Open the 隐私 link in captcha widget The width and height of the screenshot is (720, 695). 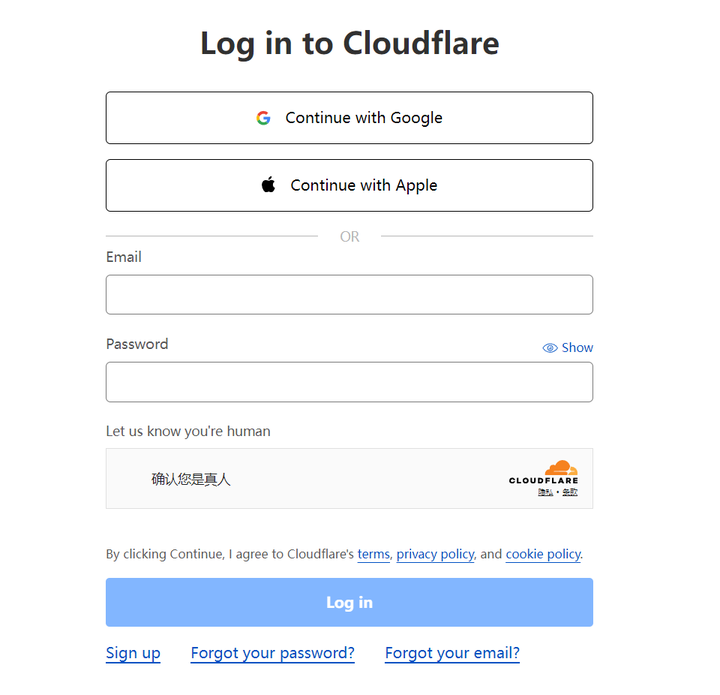coord(545,493)
